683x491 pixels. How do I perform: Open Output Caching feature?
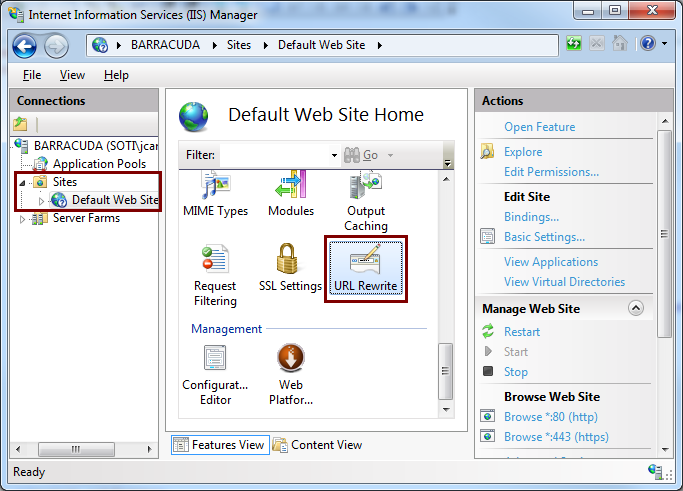tap(366, 202)
